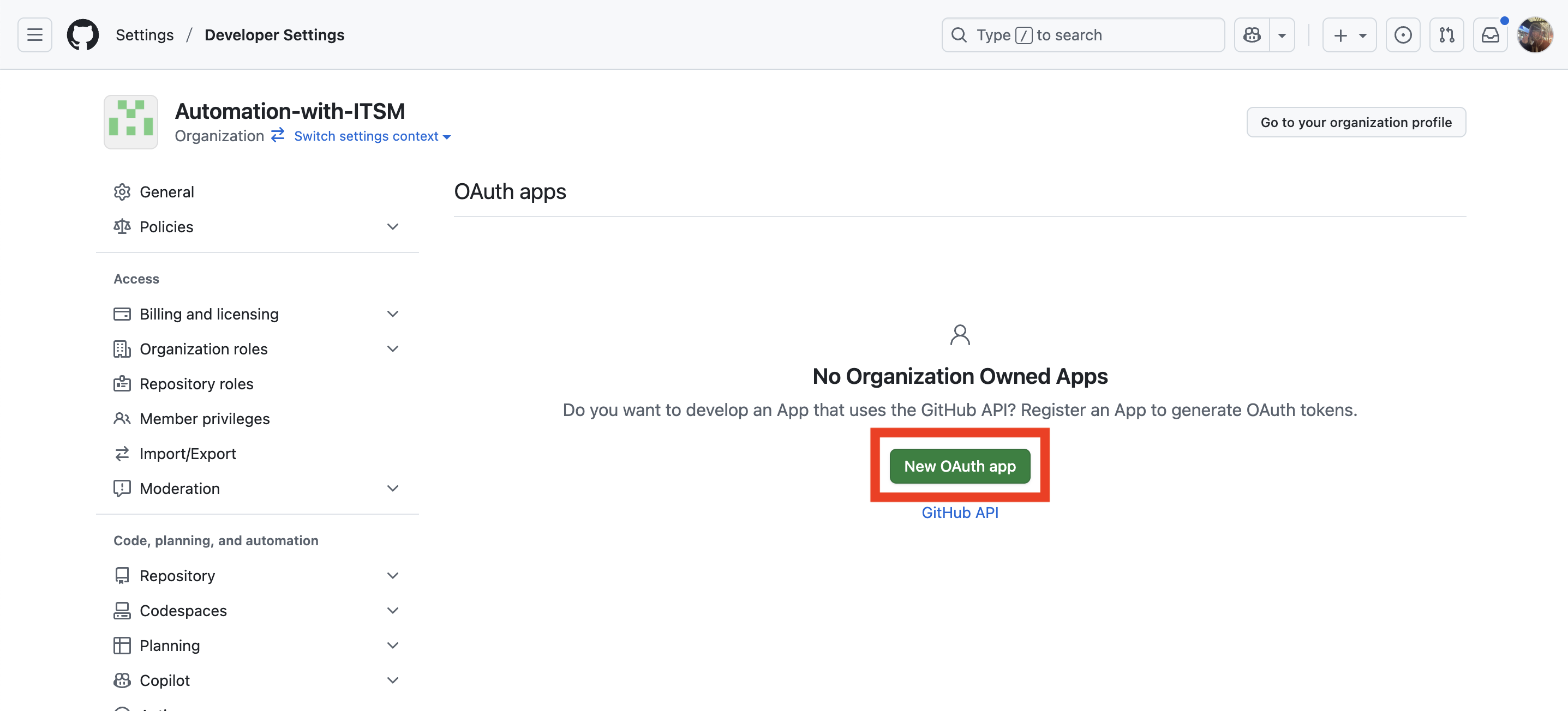Viewport: 1568px width, 711px height.
Task: Go to Import/Export settings
Action: (188, 454)
